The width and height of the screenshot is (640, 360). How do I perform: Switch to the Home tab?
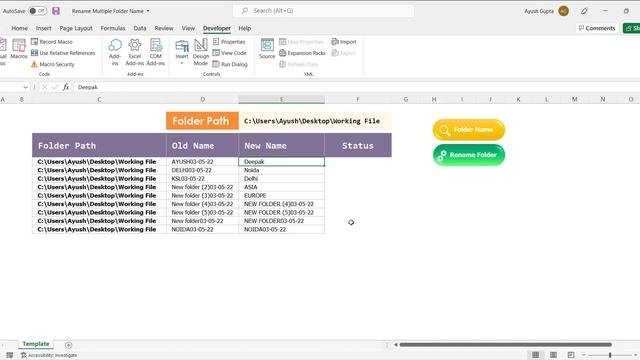tap(20, 28)
